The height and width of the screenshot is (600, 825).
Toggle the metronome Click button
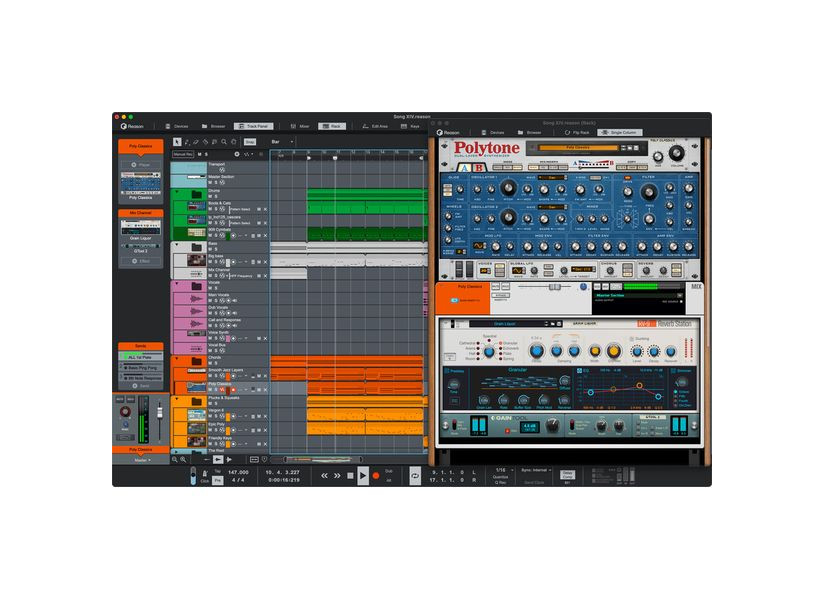[205, 477]
